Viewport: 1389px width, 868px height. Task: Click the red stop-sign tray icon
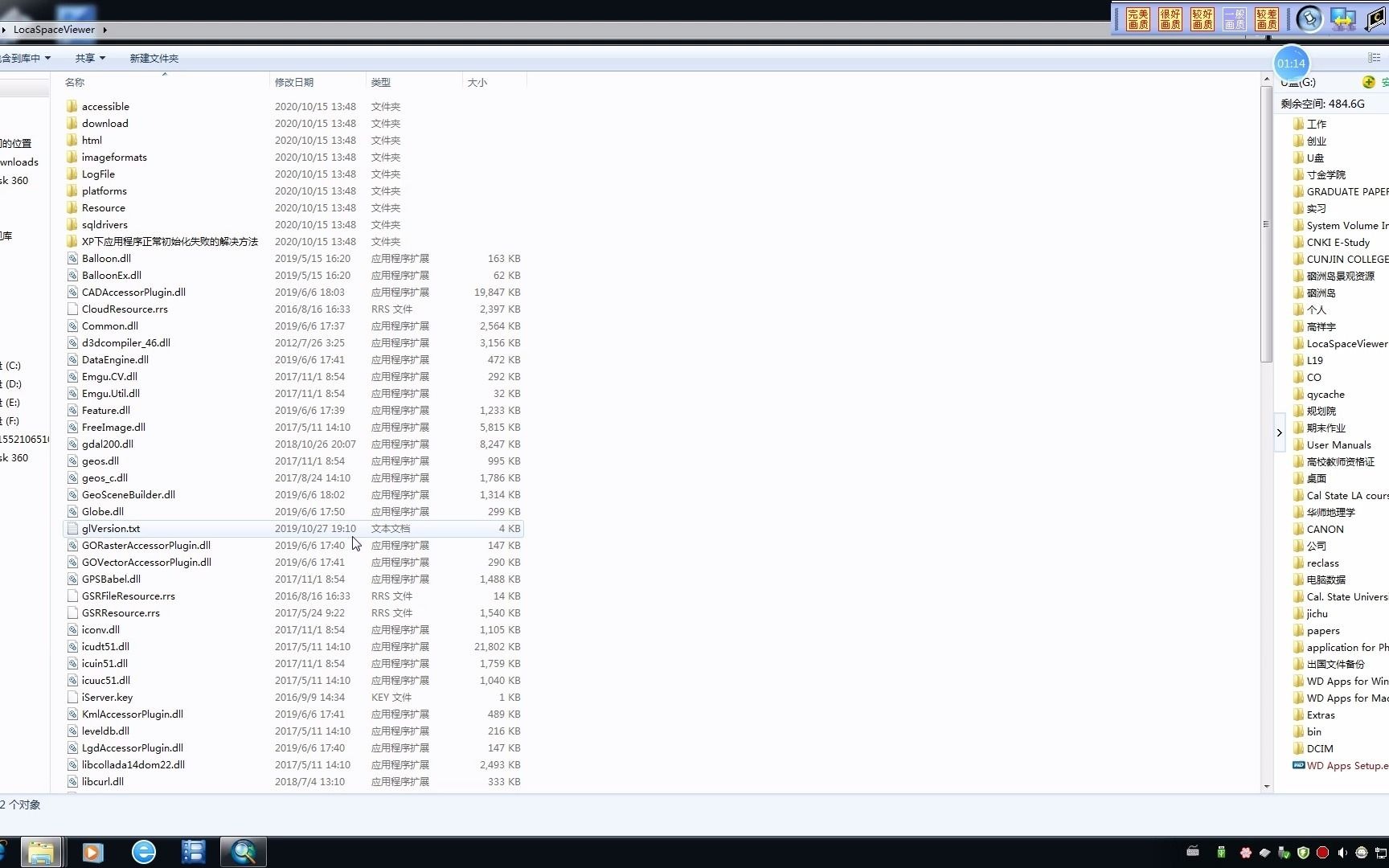coord(1322,852)
